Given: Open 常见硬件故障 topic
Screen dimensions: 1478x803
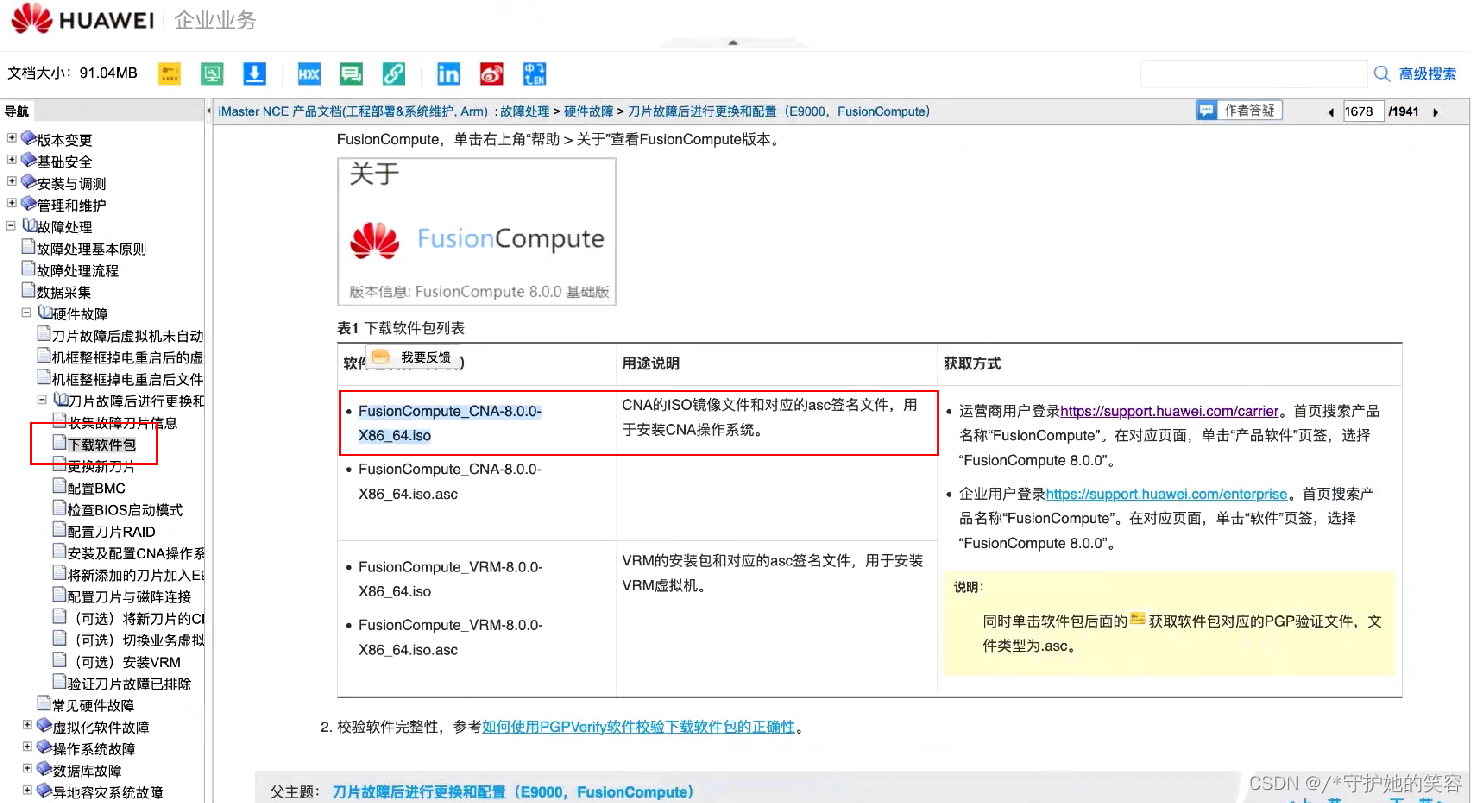Looking at the screenshot, I should 93,705.
